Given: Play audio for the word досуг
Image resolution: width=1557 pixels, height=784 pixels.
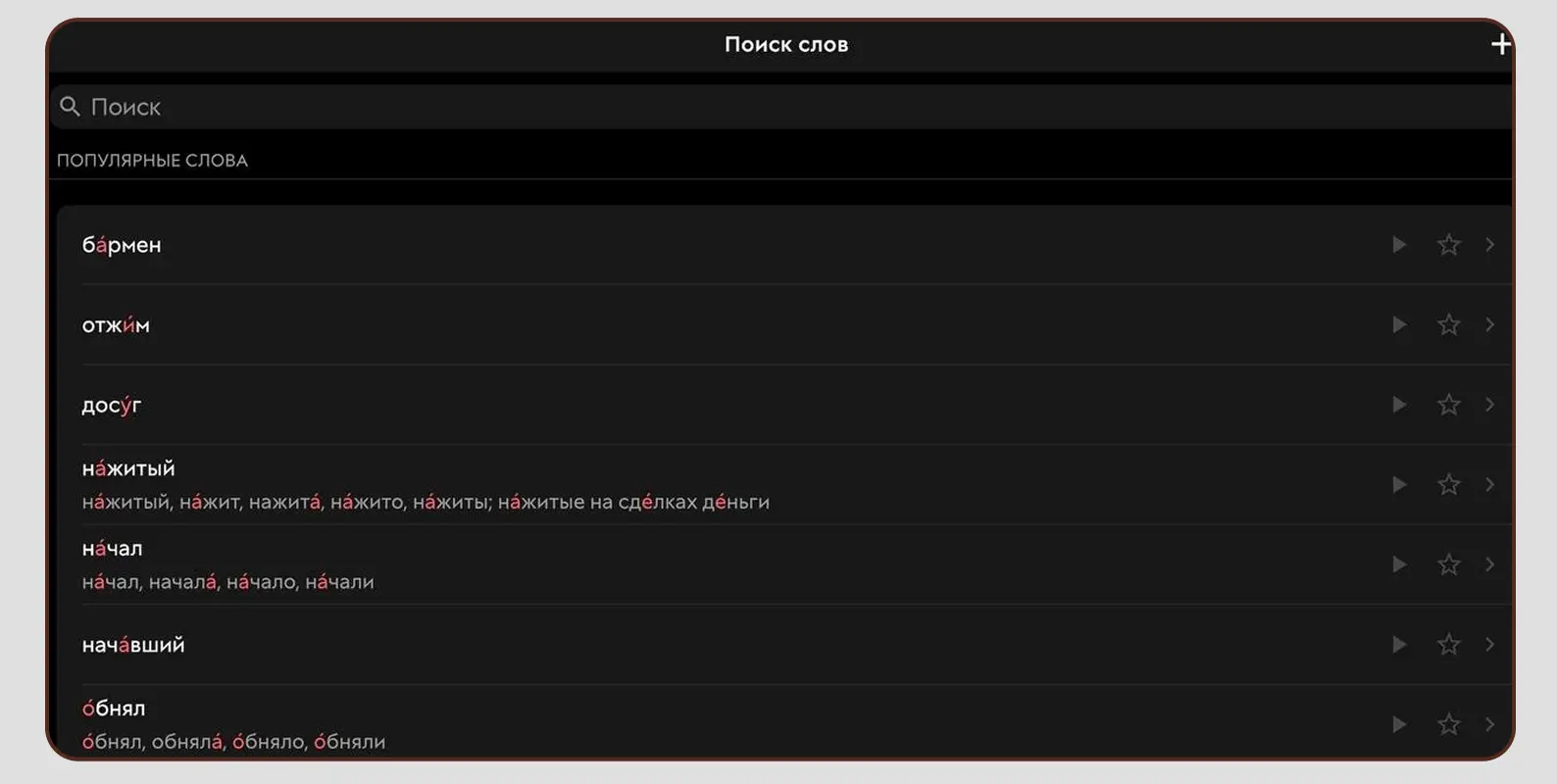Looking at the screenshot, I should point(1399,405).
